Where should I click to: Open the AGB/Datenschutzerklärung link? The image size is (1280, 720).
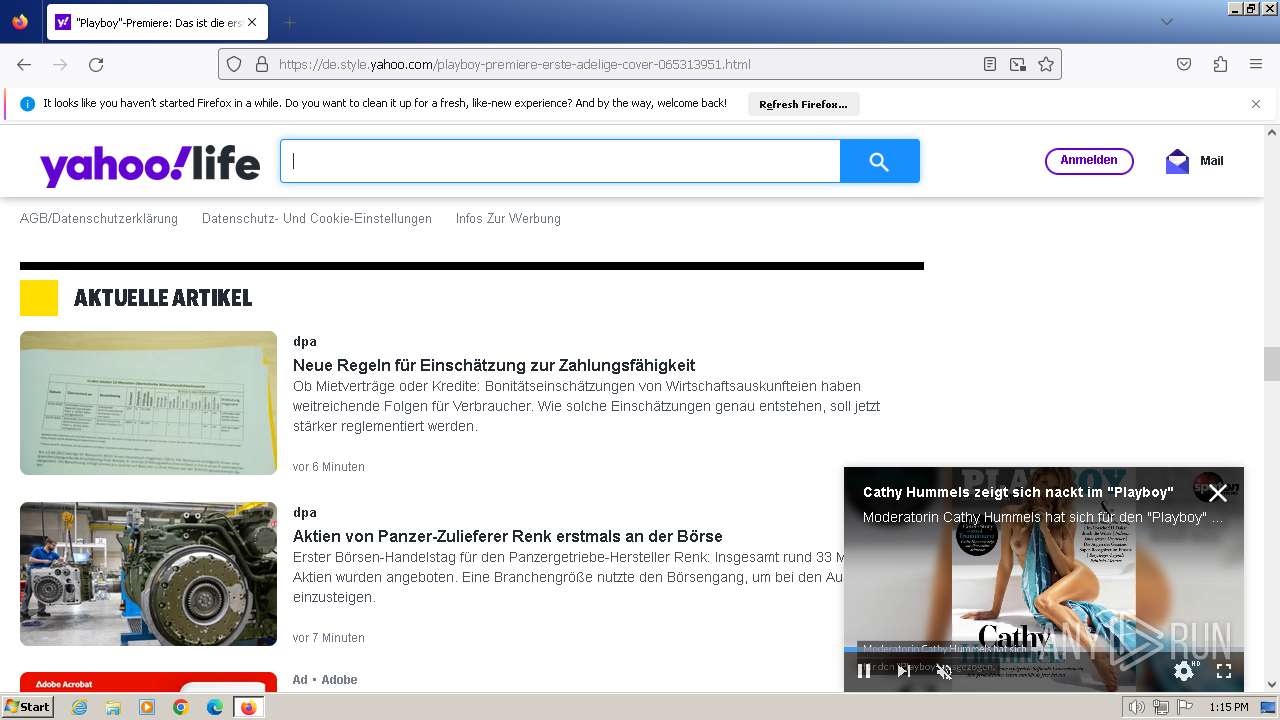click(x=99, y=218)
